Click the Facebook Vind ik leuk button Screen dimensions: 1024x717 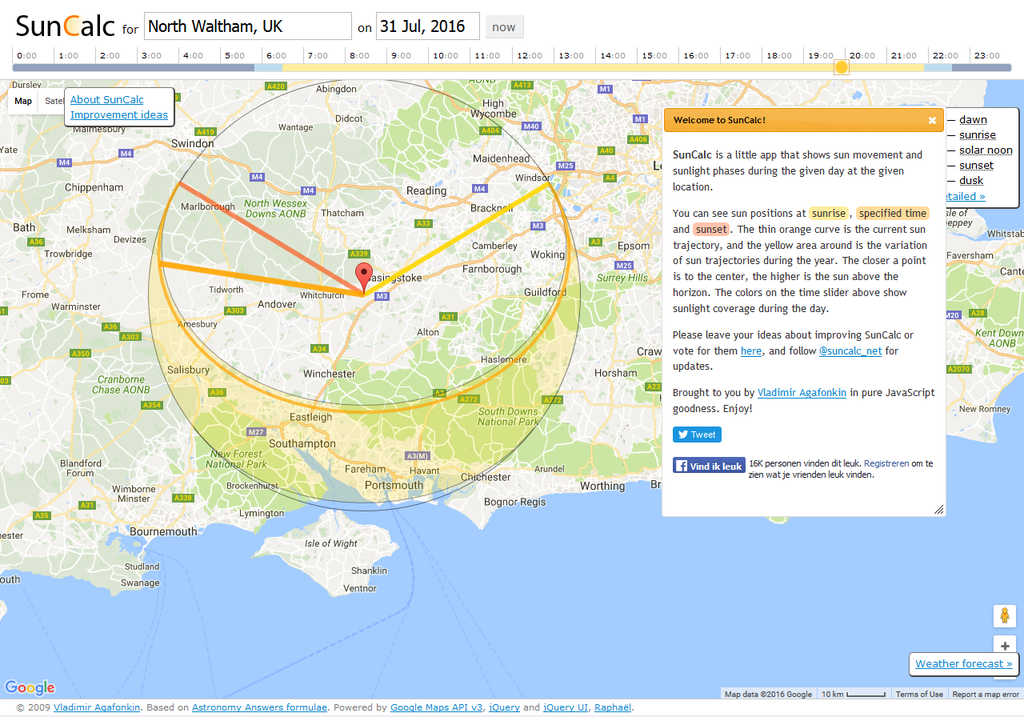click(709, 466)
